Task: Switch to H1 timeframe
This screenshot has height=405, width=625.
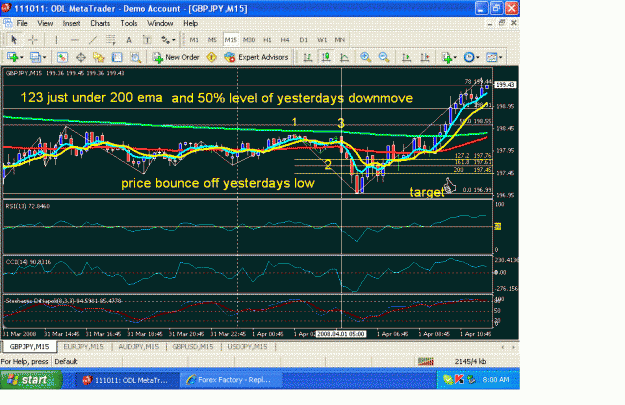Action: click(x=267, y=39)
